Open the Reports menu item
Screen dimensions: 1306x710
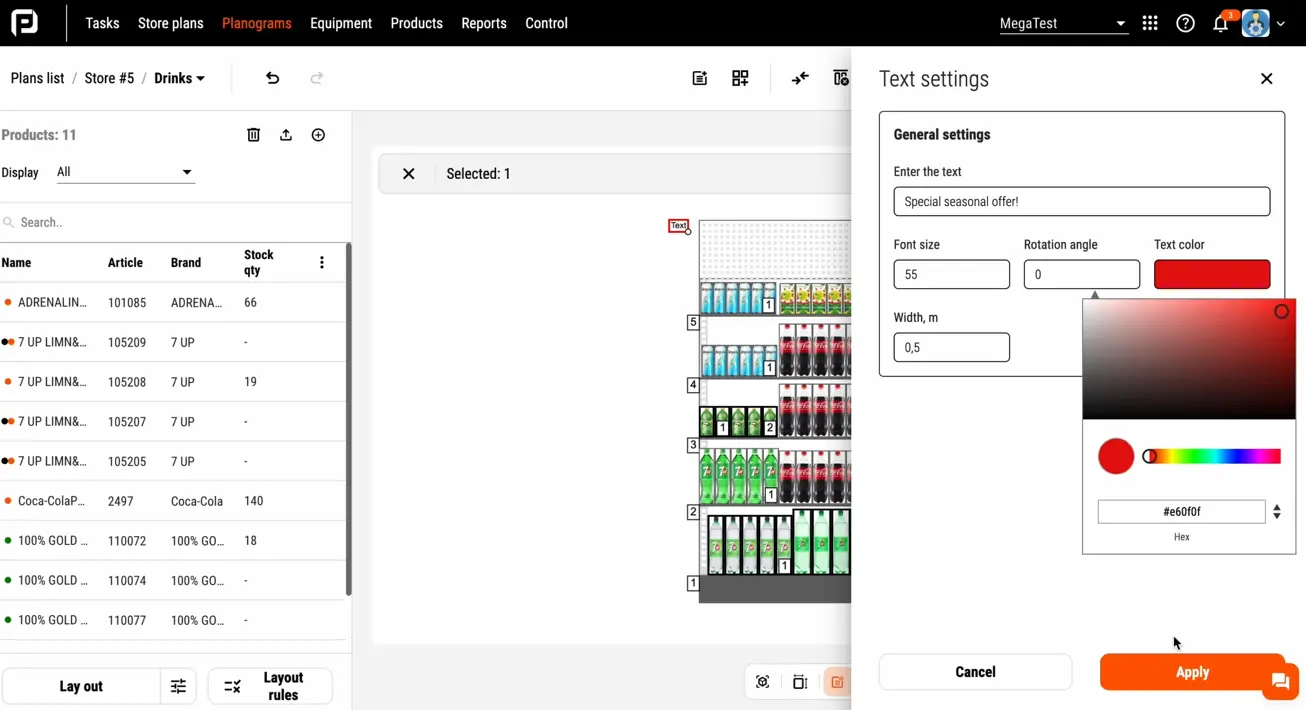coord(483,23)
